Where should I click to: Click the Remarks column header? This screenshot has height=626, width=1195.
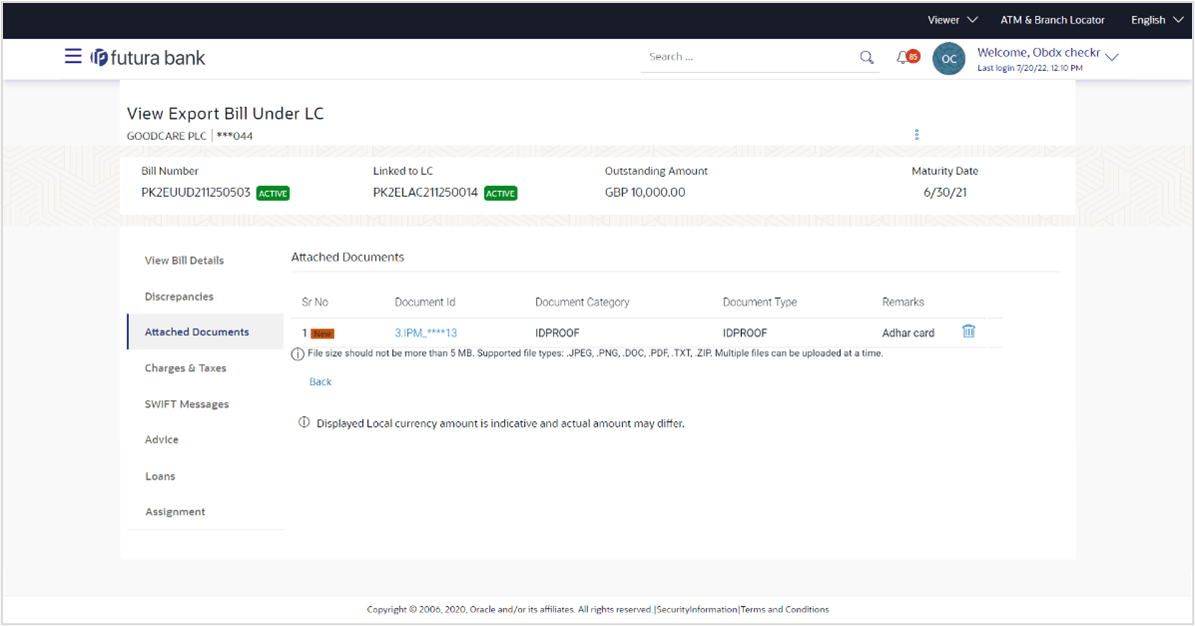coord(903,303)
